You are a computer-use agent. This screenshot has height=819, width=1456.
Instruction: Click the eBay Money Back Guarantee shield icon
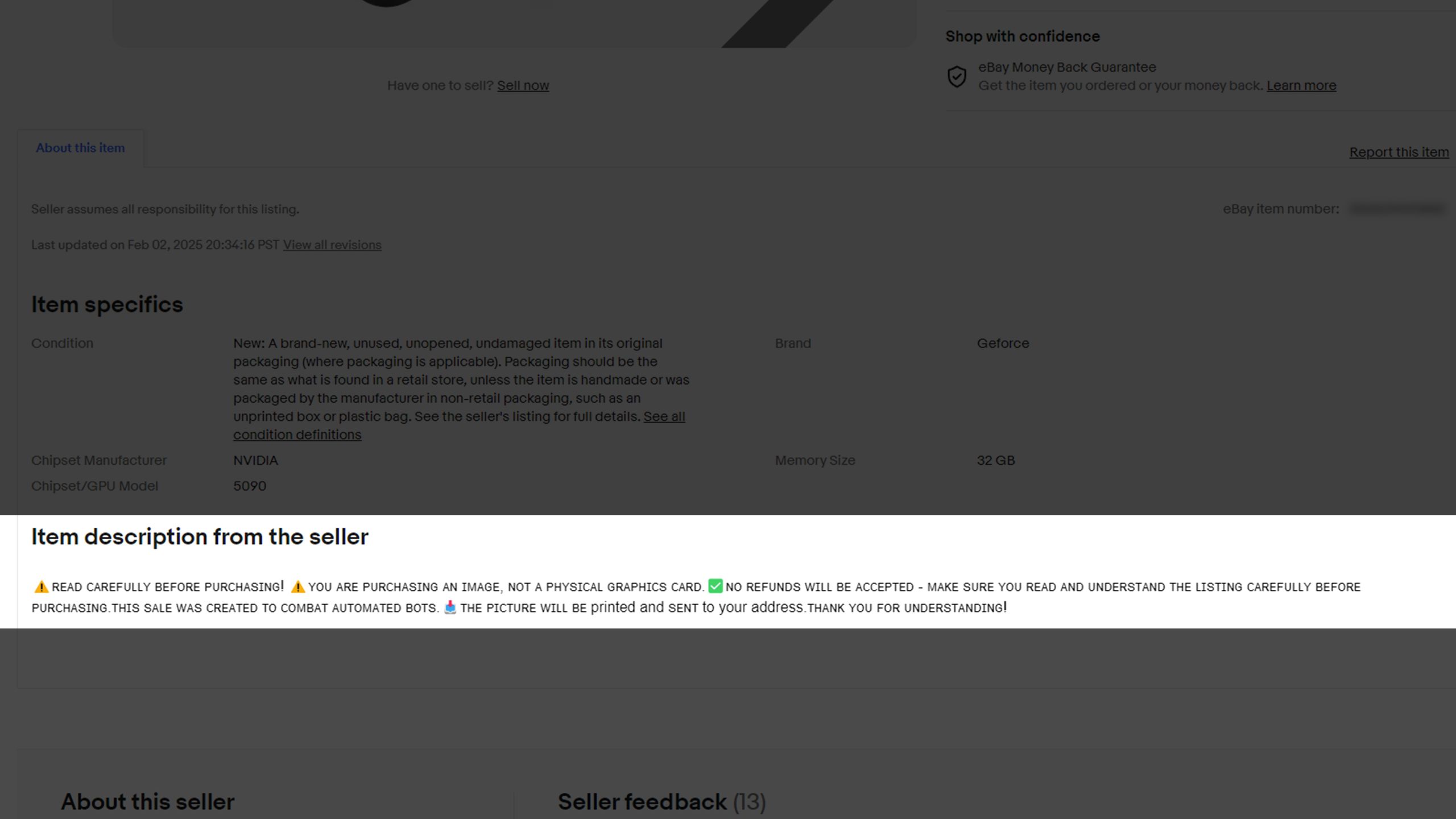pos(957,75)
